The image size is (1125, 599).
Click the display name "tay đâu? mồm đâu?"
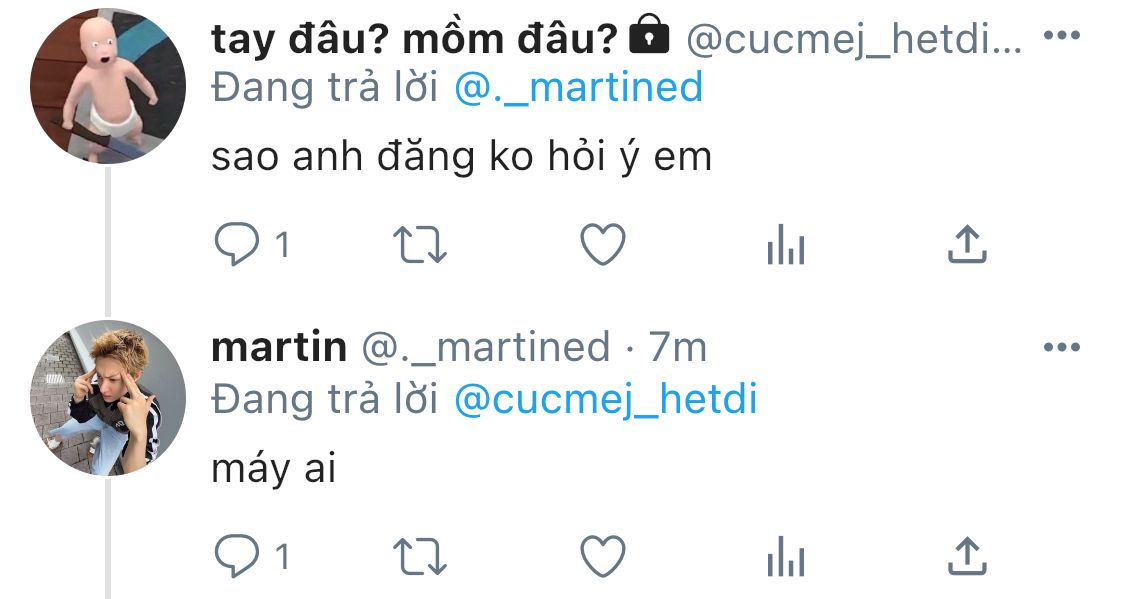pos(414,38)
